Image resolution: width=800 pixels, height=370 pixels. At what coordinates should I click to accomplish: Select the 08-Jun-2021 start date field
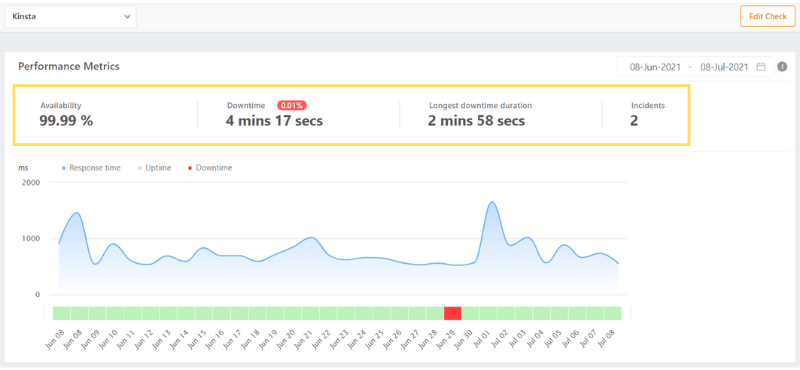click(655, 67)
